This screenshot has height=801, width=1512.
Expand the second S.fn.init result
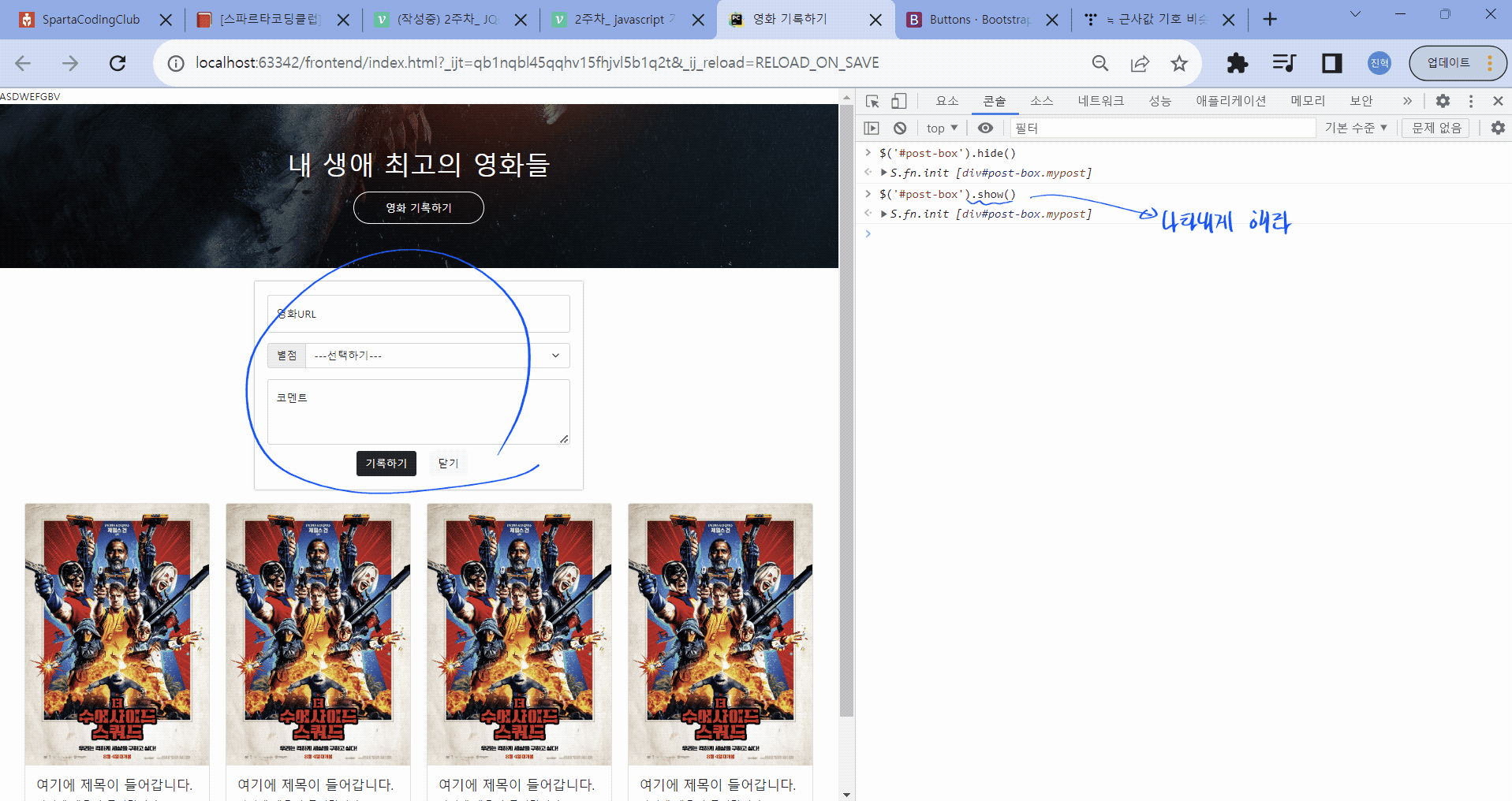pyautogui.click(x=884, y=214)
